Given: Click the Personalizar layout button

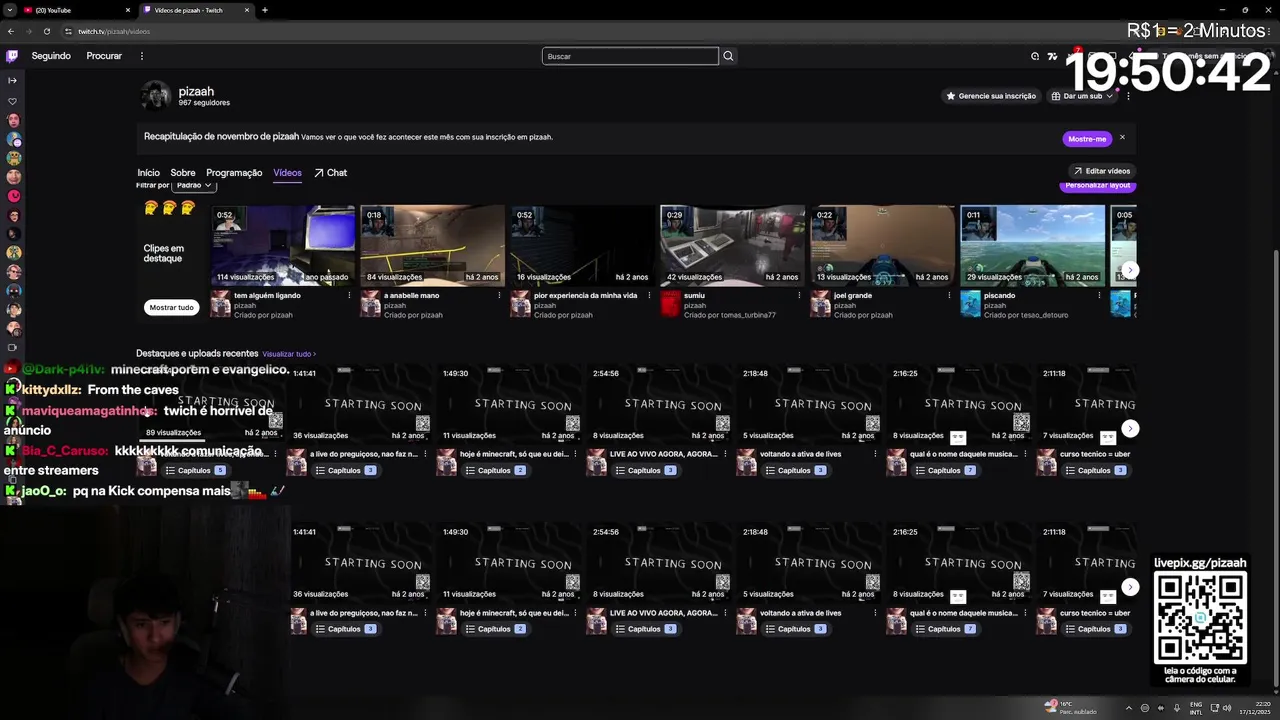Looking at the screenshot, I should pyautogui.click(x=1097, y=186).
